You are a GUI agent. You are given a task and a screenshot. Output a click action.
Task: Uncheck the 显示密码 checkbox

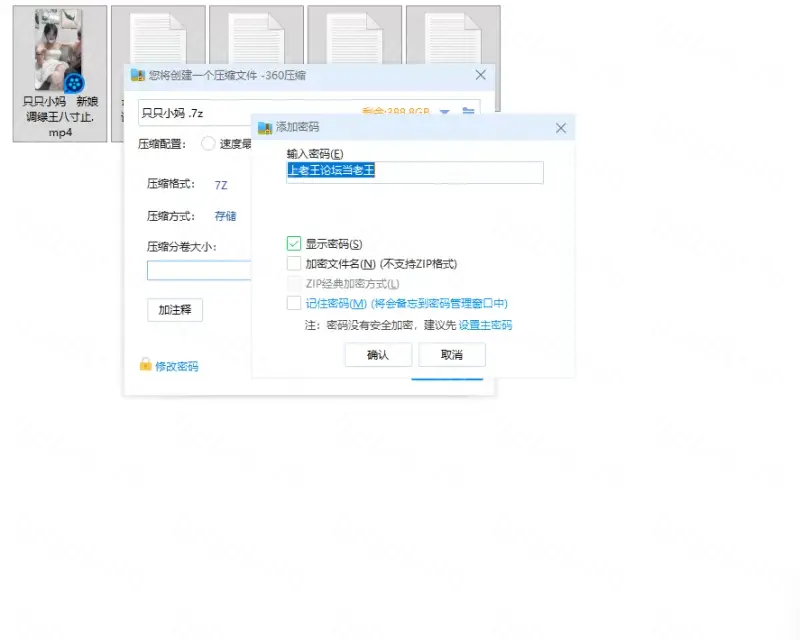[294, 244]
